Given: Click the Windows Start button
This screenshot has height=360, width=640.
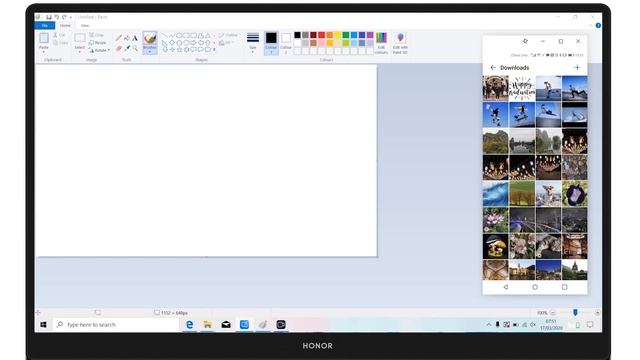Looking at the screenshot, I should tap(43, 324).
